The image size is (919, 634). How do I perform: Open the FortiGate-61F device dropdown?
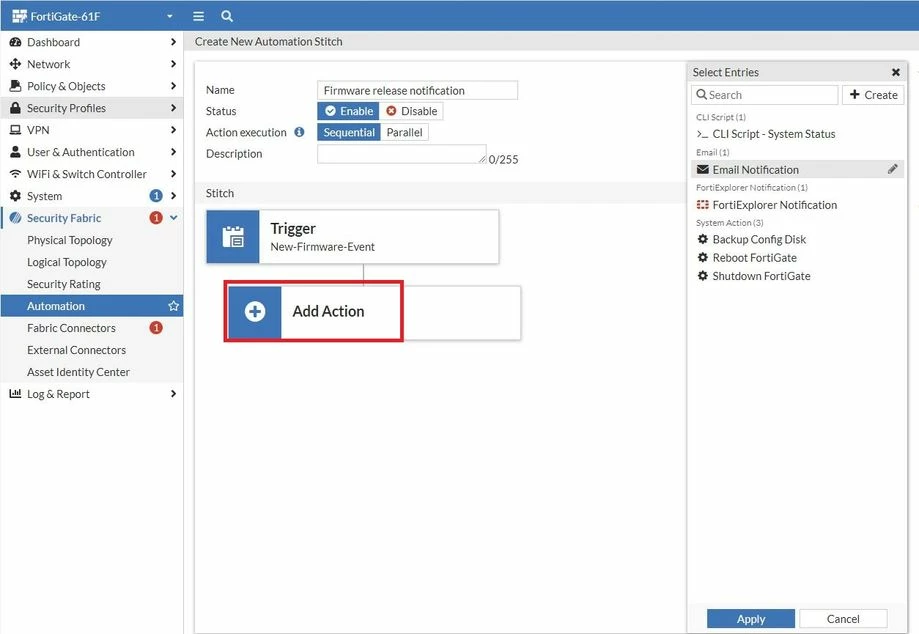(170, 16)
